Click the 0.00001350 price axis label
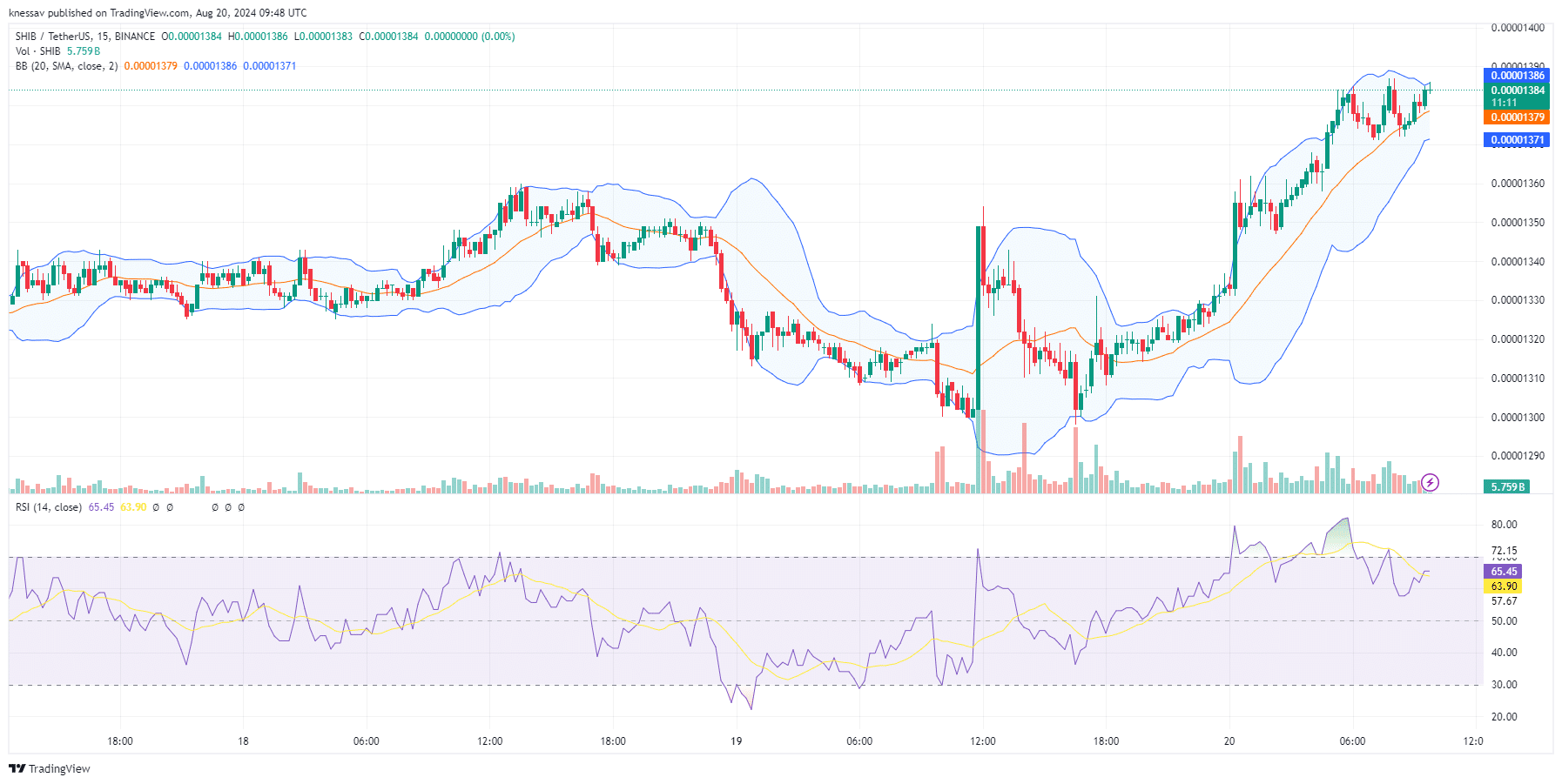The image size is (1562, 784). coord(1518,223)
